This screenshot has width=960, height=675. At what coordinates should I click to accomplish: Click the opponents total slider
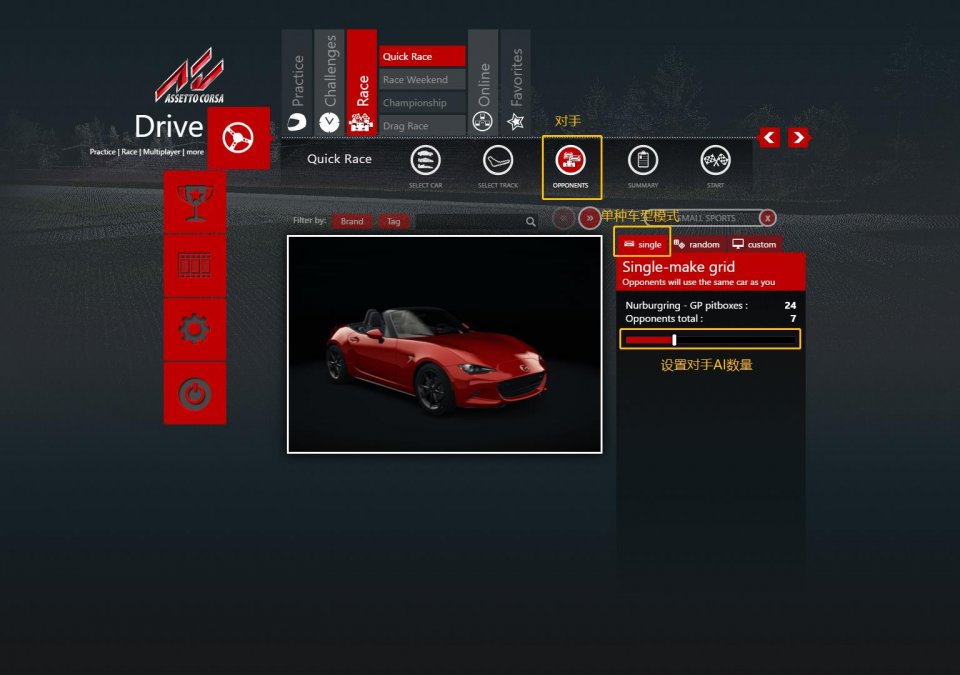[x=710, y=339]
